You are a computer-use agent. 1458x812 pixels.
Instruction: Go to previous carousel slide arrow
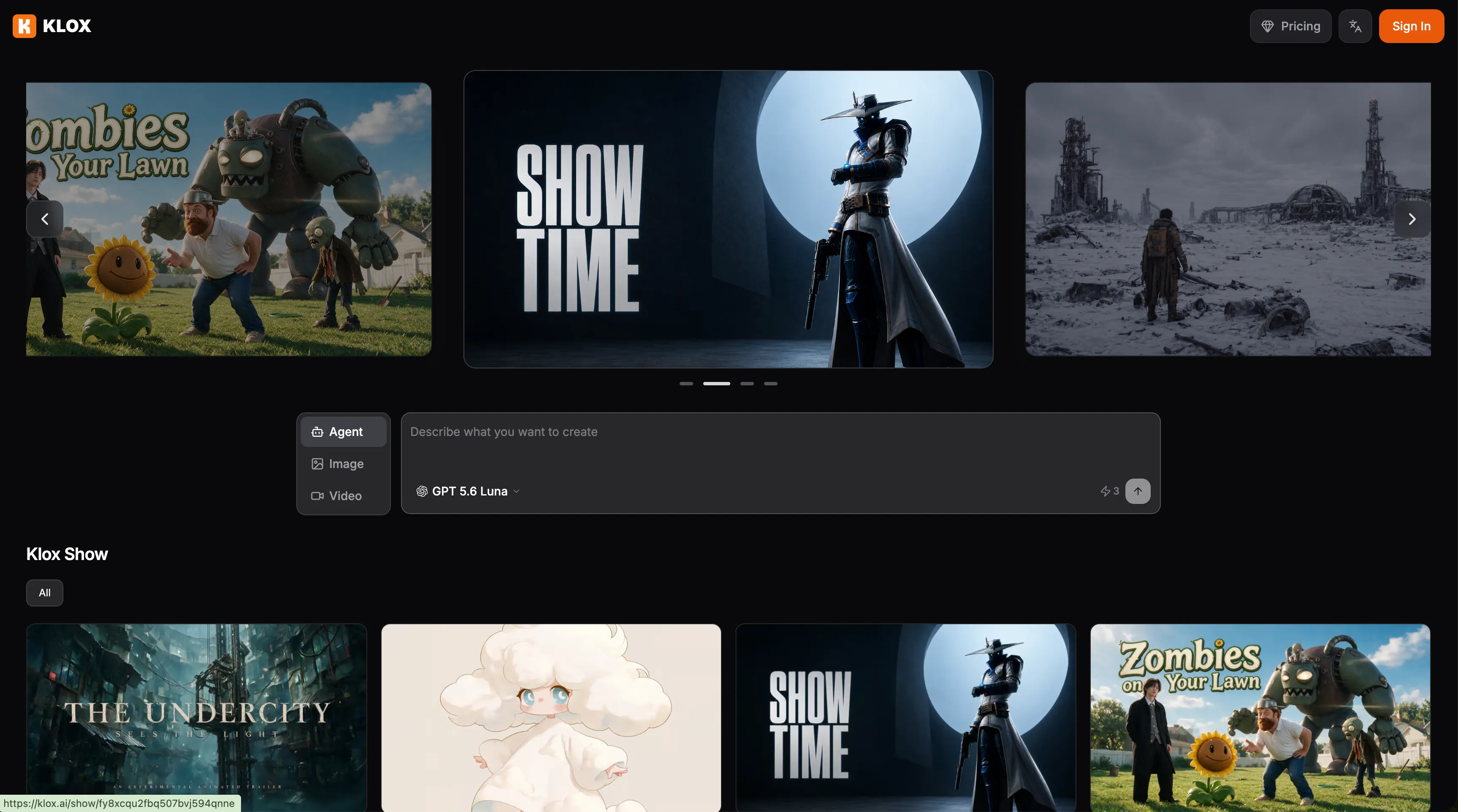45,219
